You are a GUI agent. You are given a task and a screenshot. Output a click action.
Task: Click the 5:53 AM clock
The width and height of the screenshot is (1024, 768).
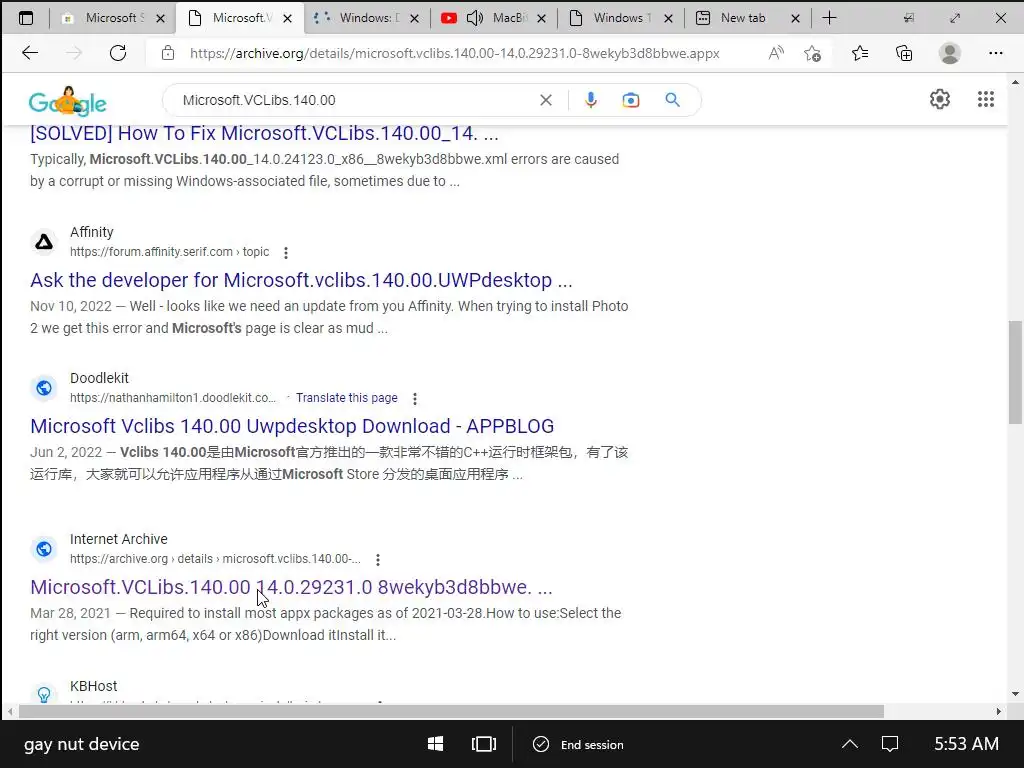[x=966, y=744]
